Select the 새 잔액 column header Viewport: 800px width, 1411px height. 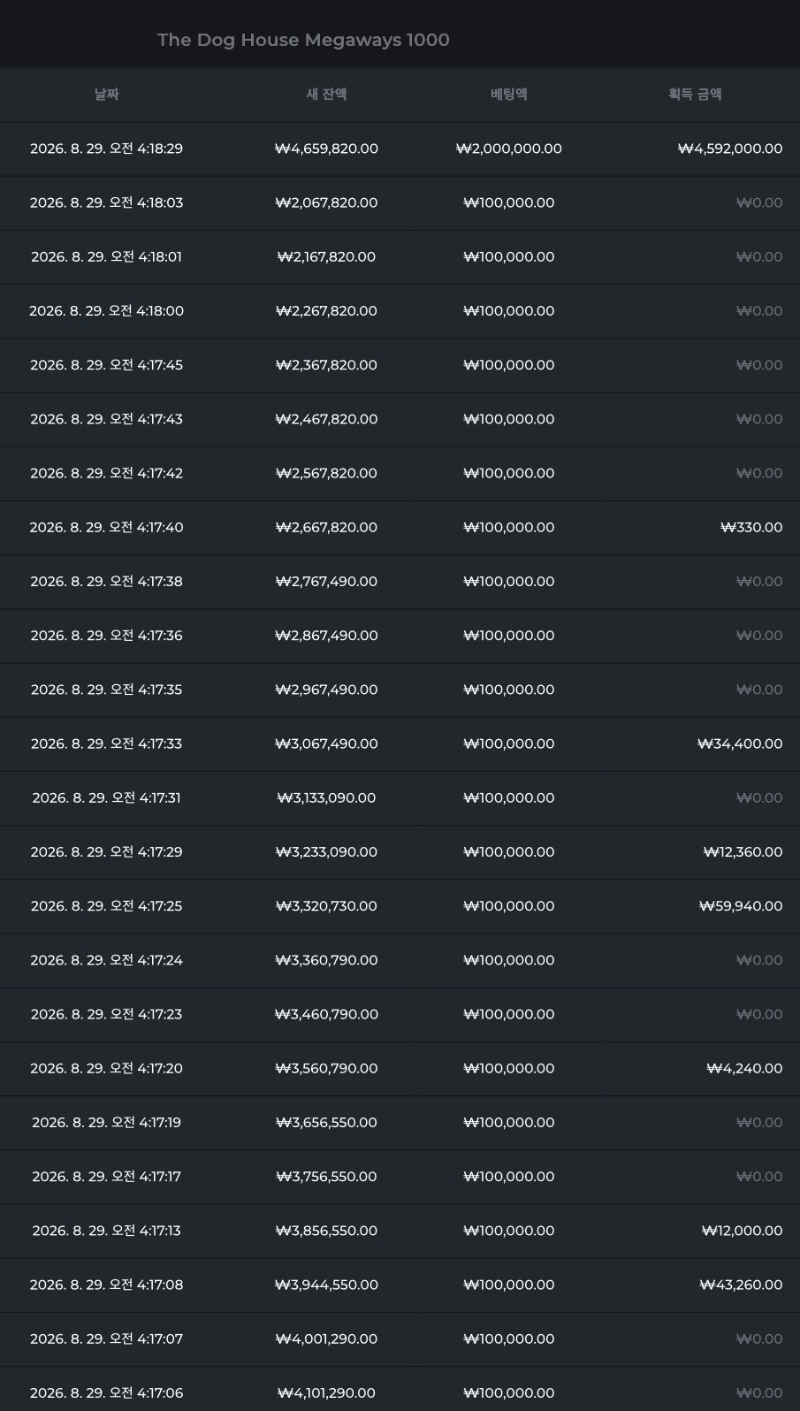(x=326, y=95)
